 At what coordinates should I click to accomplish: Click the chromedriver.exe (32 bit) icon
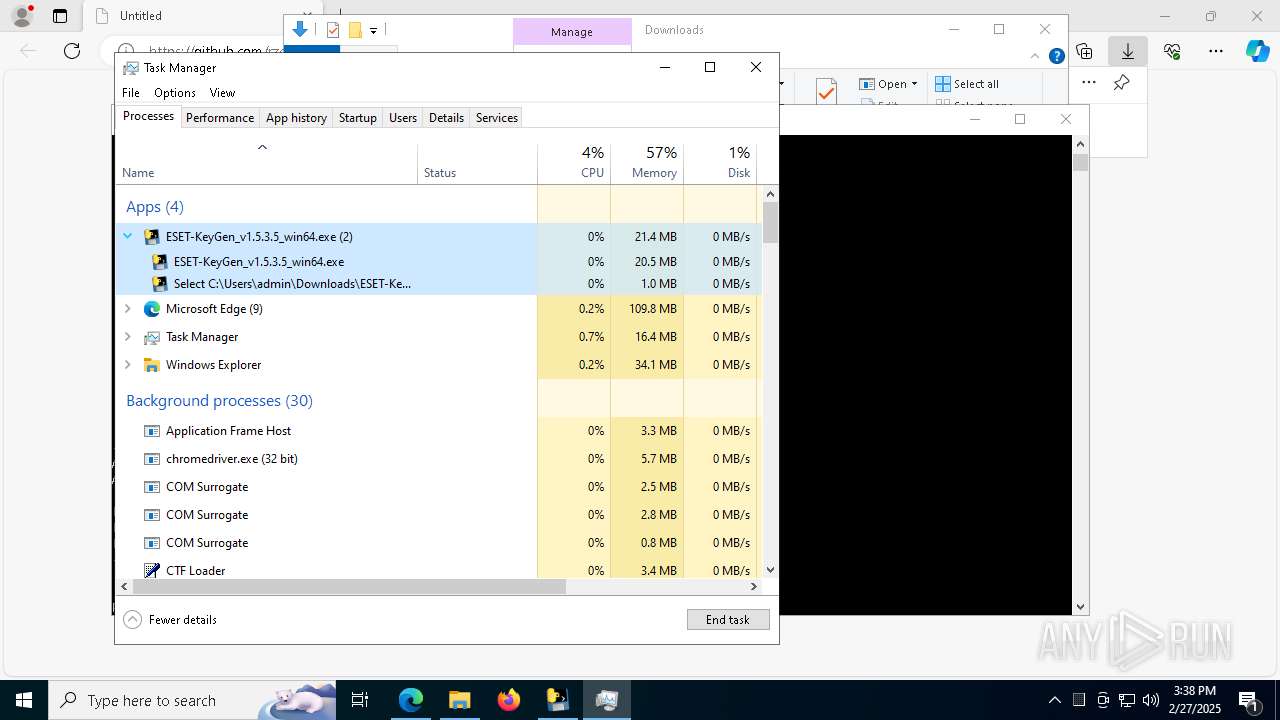152,459
